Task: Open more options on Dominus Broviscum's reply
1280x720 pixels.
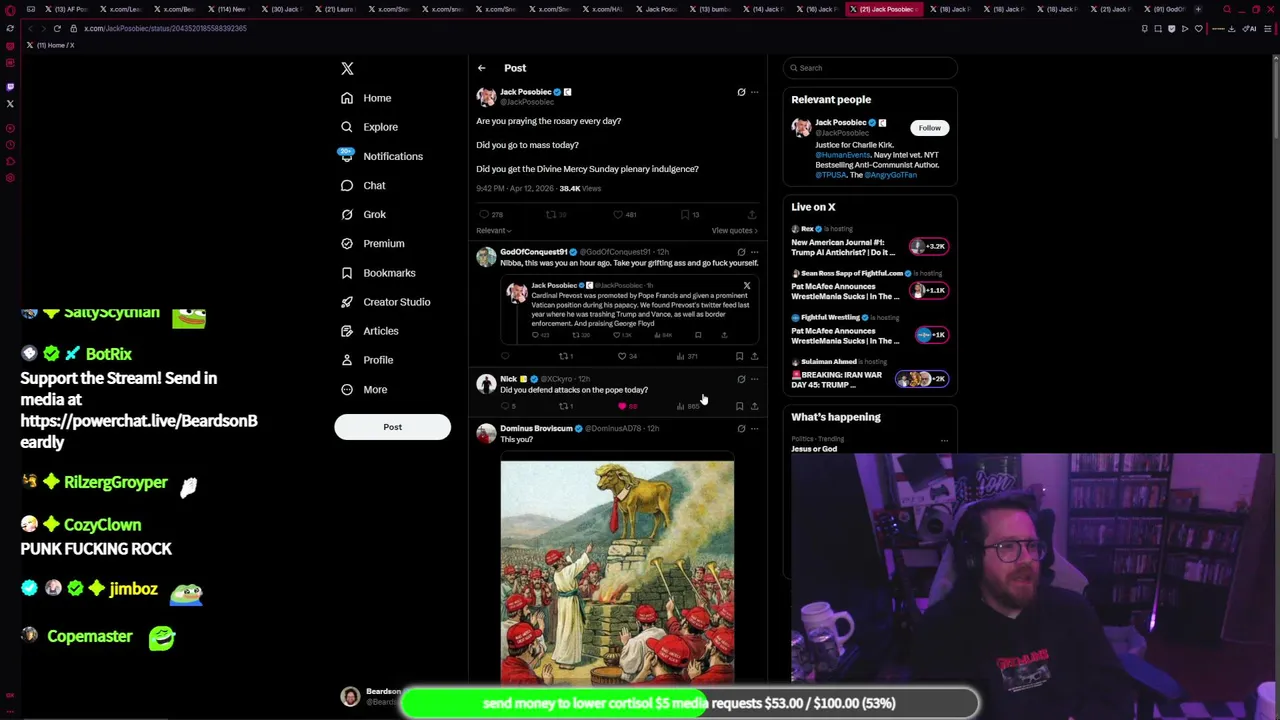Action: [754, 429]
